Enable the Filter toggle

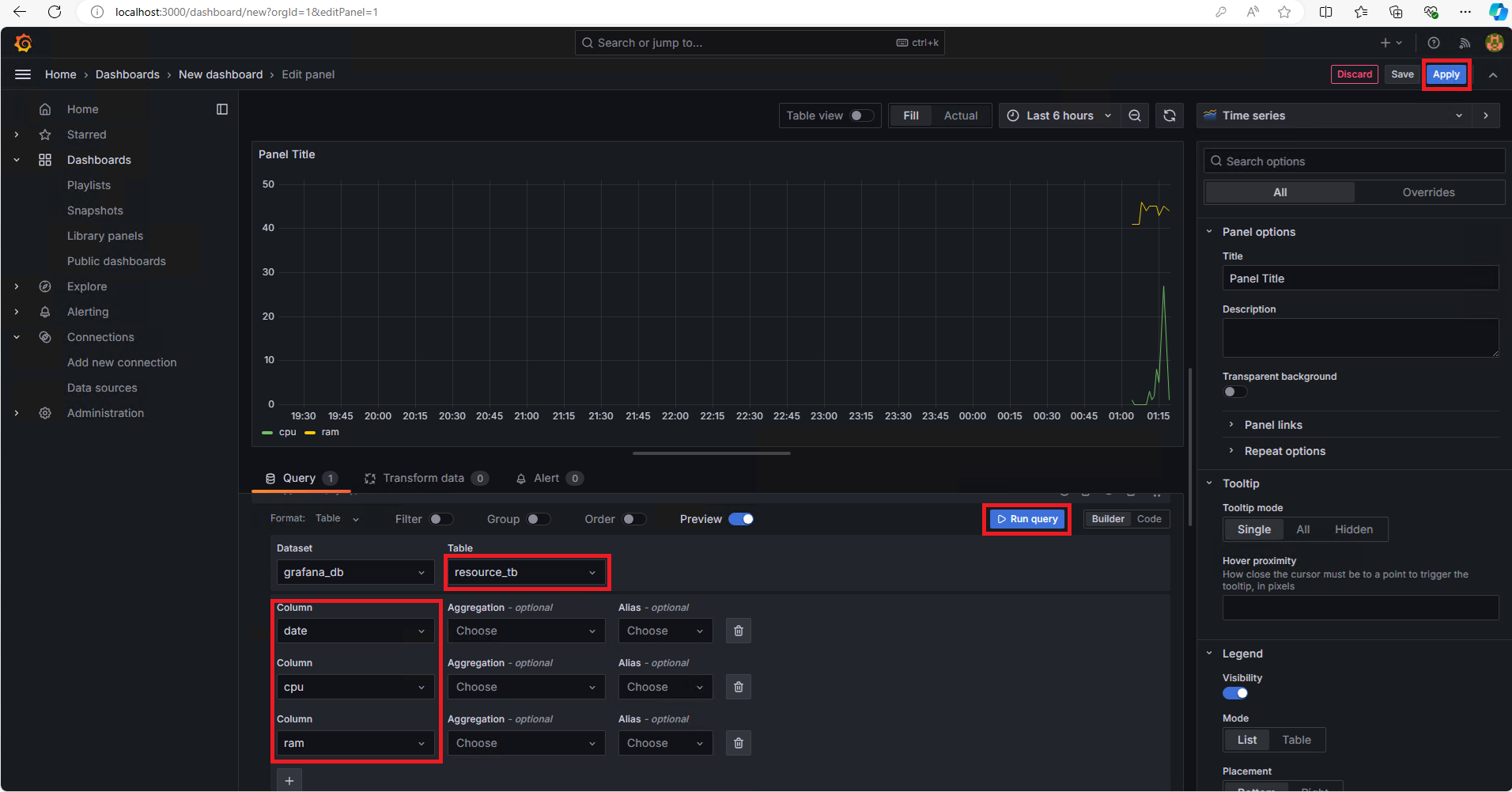click(x=441, y=519)
